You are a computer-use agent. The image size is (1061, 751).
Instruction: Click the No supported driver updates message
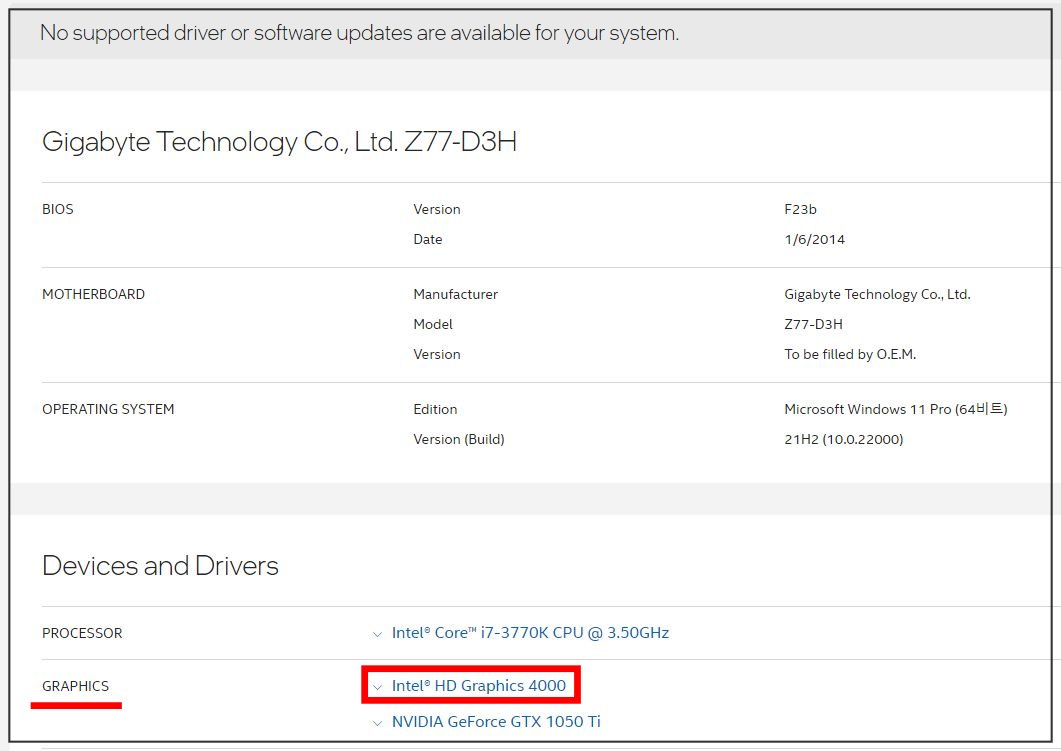tap(359, 32)
